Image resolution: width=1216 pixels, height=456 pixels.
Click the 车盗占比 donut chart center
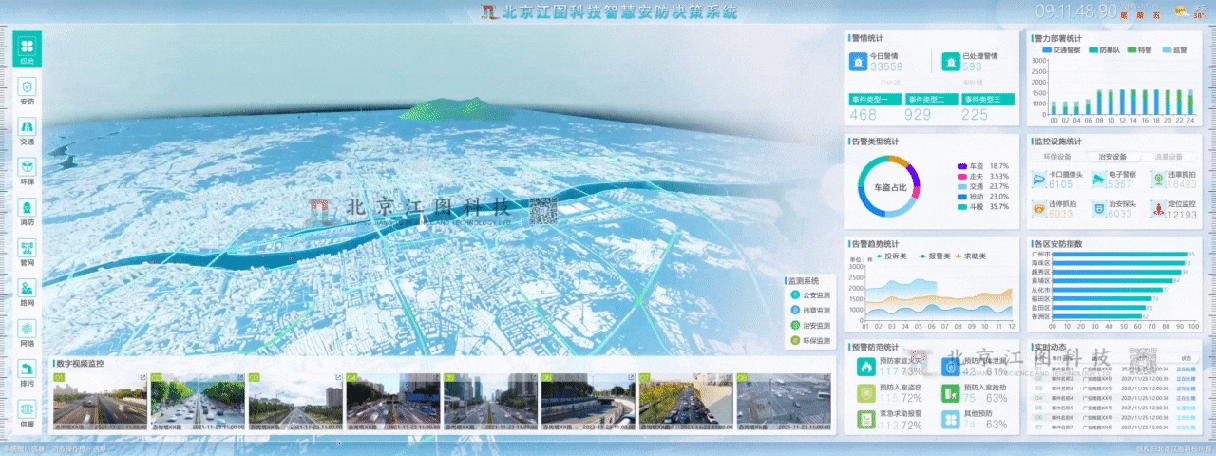888,187
